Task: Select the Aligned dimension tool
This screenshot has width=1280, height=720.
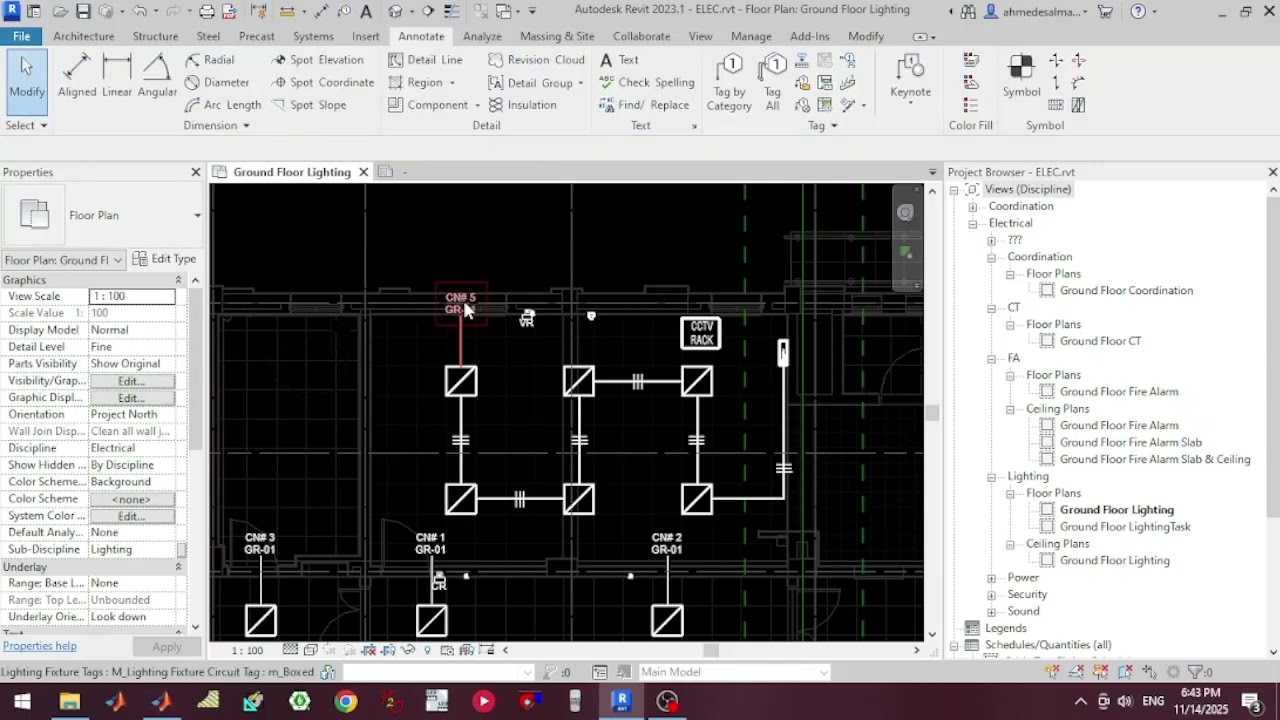Action: 77,76
